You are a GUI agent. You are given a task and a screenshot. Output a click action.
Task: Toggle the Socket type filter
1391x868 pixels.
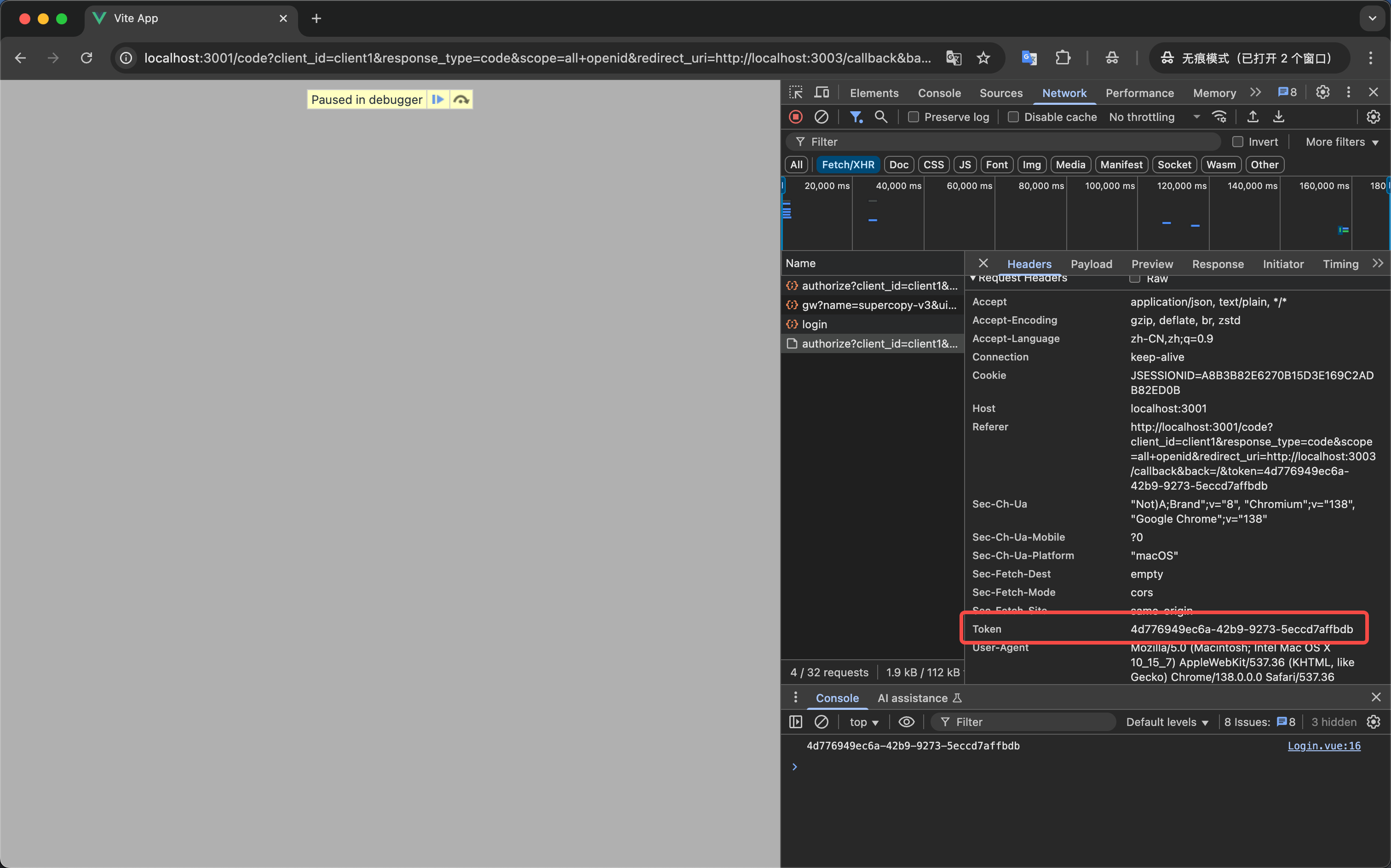[x=1174, y=165]
